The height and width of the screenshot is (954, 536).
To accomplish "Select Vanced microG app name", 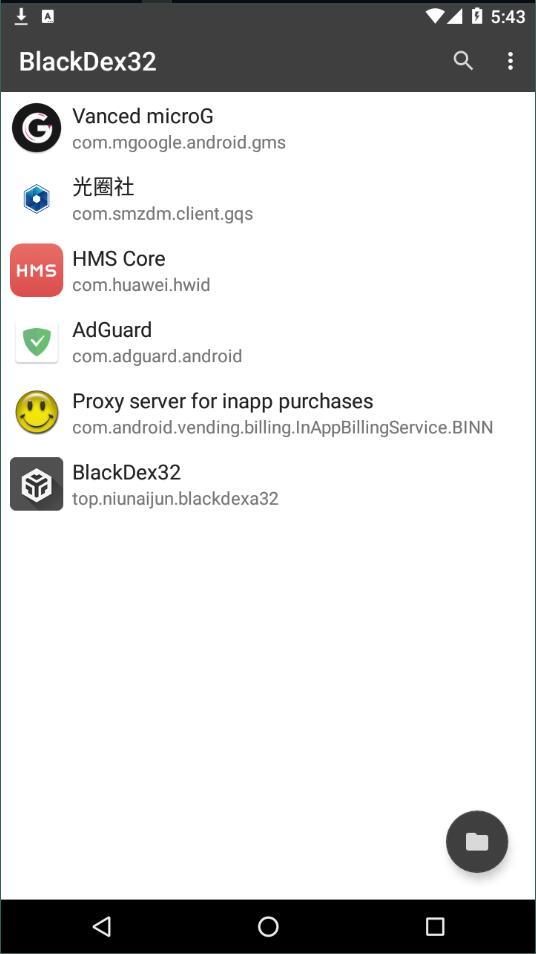I will [143, 116].
